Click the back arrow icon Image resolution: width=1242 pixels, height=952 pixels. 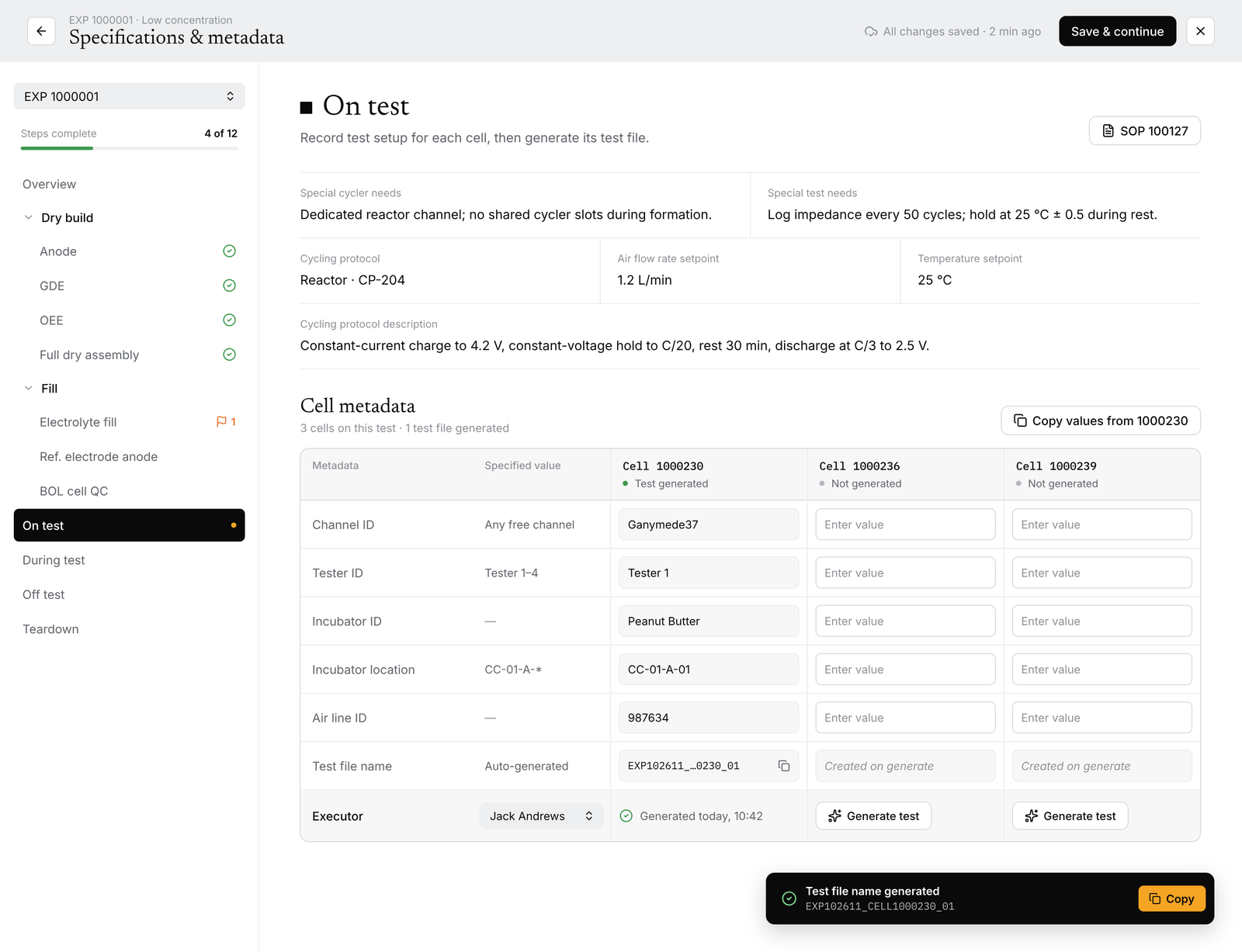tap(41, 31)
